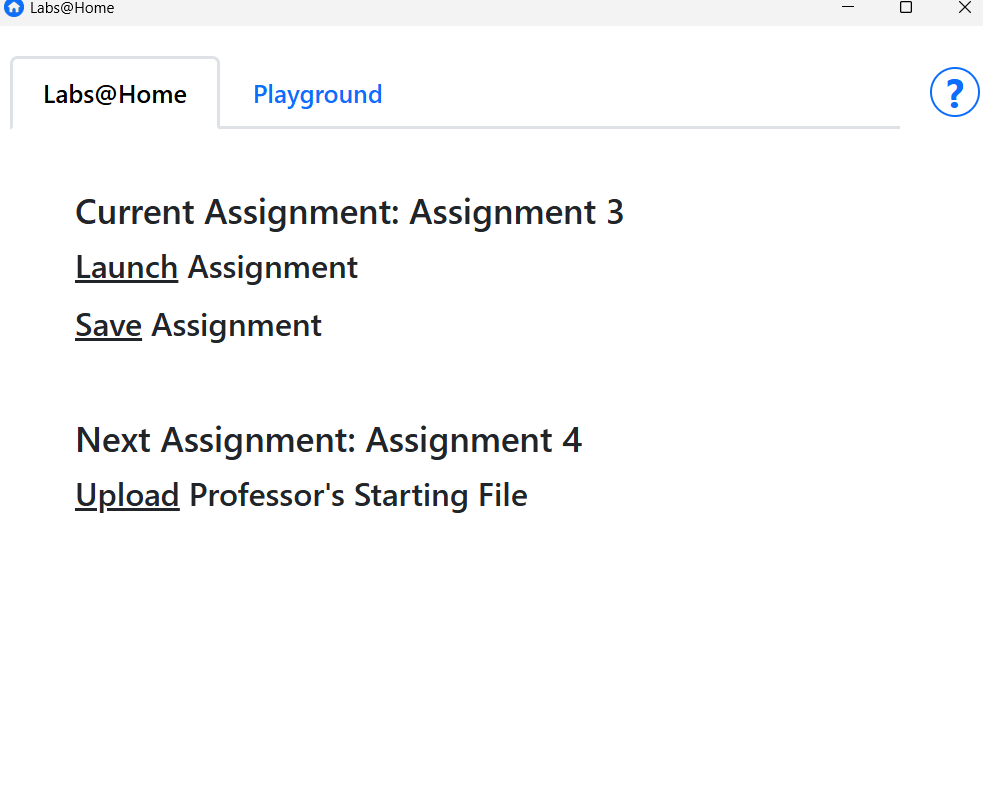Viewport: 983px width, 787px height.
Task: Switch to the Playground tab
Action: [317, 94]
